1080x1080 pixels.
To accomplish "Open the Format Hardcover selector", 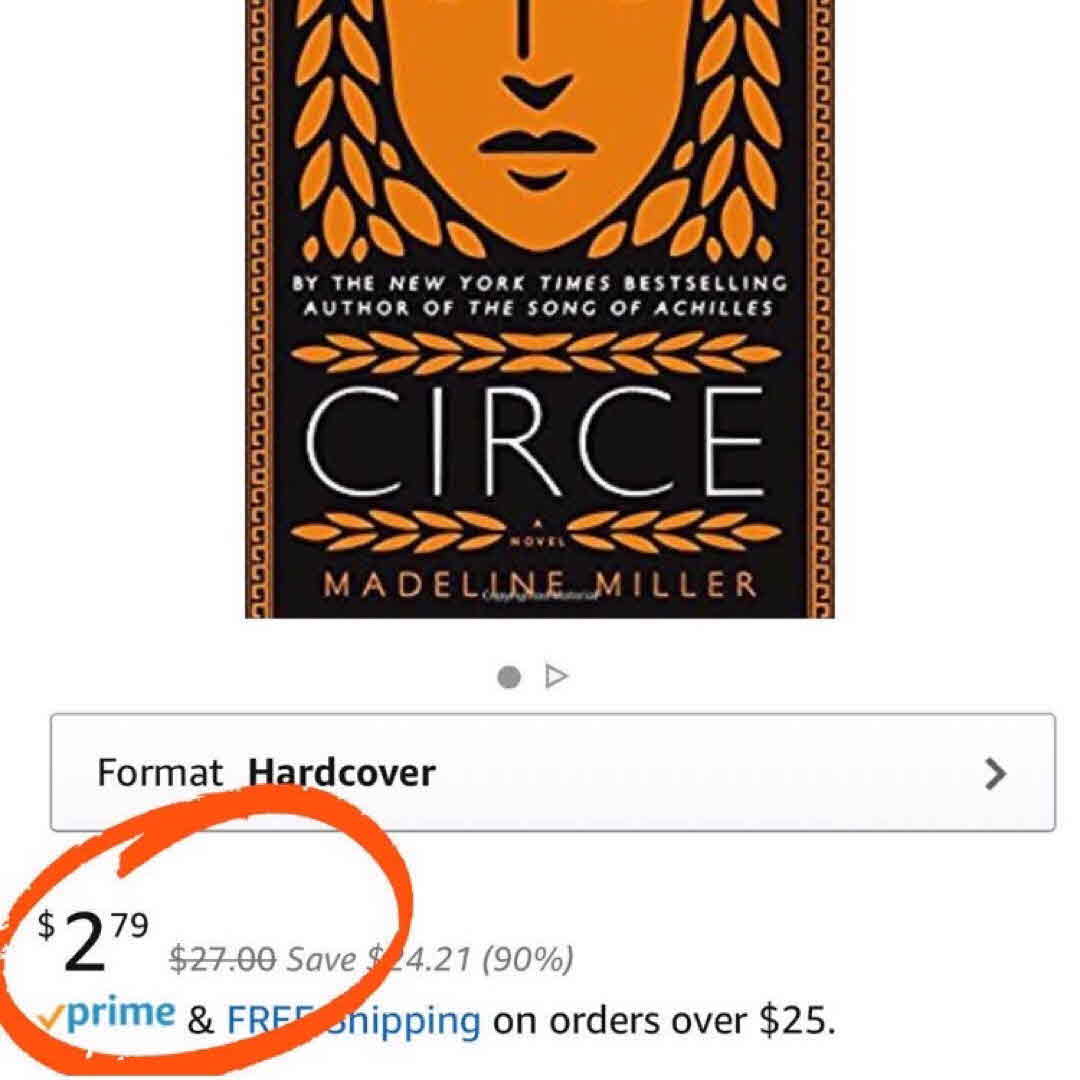I will [552, 772].
